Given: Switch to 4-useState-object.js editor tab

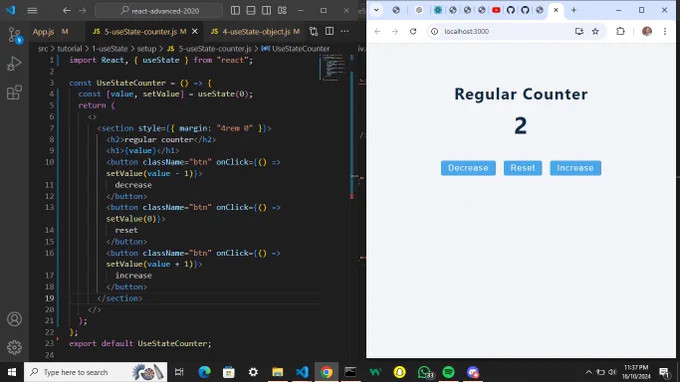Looking at the screenshot, I should [x=255, y=32].
